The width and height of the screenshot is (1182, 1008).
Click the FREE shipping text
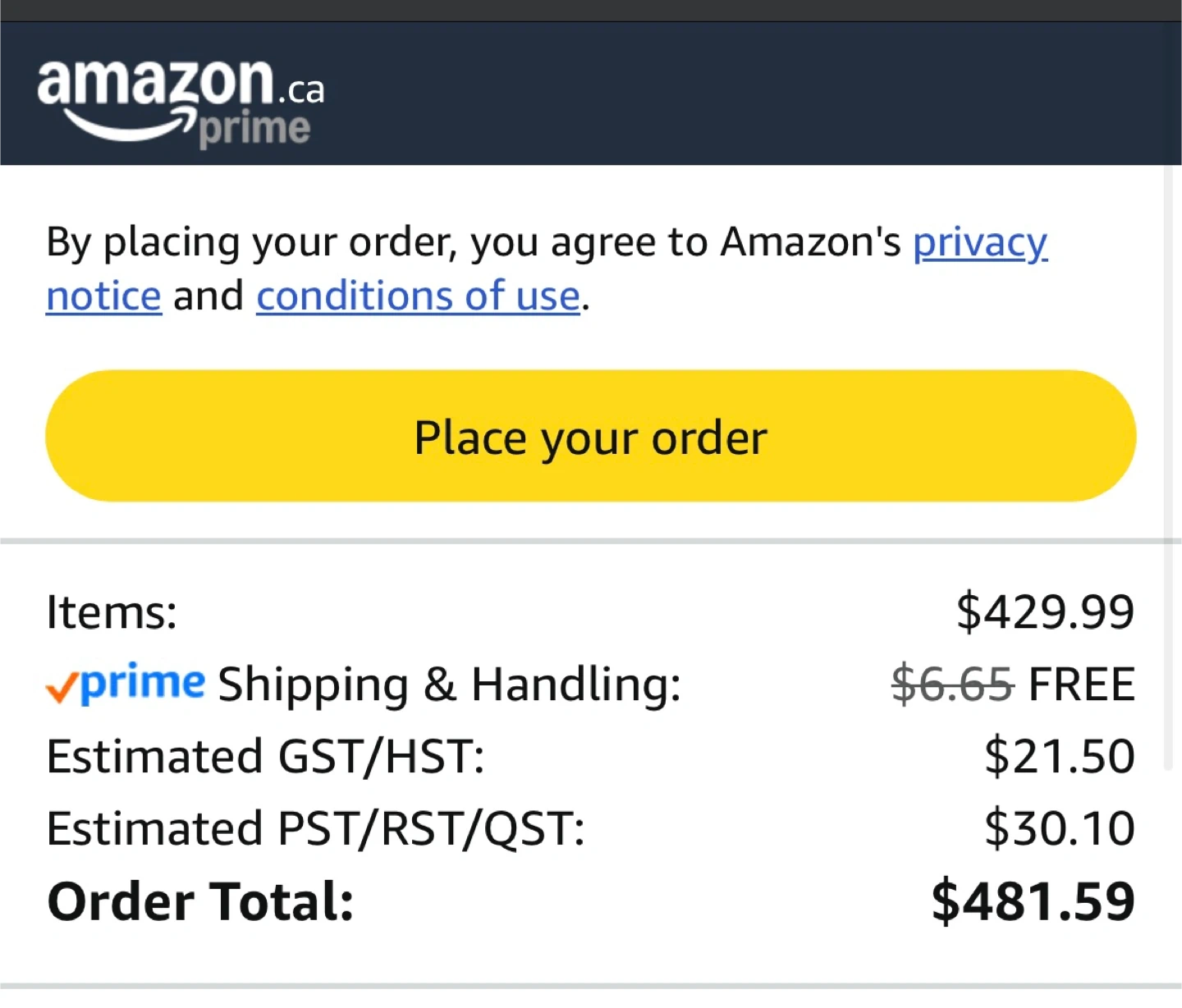click(x=1082, y=685)
